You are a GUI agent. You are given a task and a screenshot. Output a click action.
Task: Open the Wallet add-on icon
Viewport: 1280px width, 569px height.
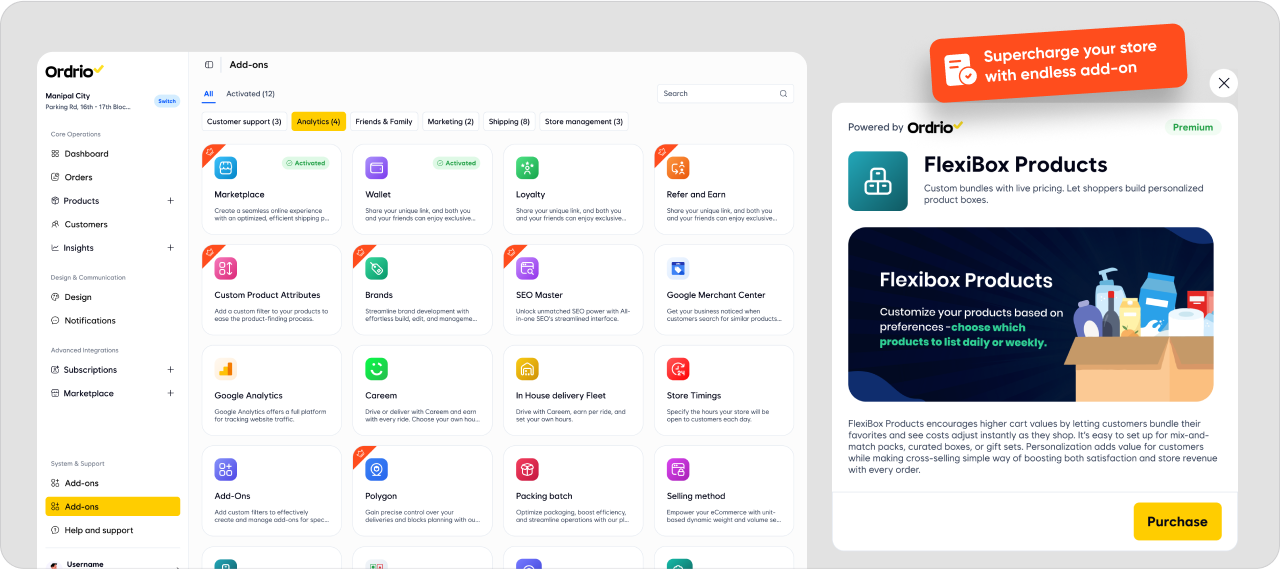click(x=376, y=168)
